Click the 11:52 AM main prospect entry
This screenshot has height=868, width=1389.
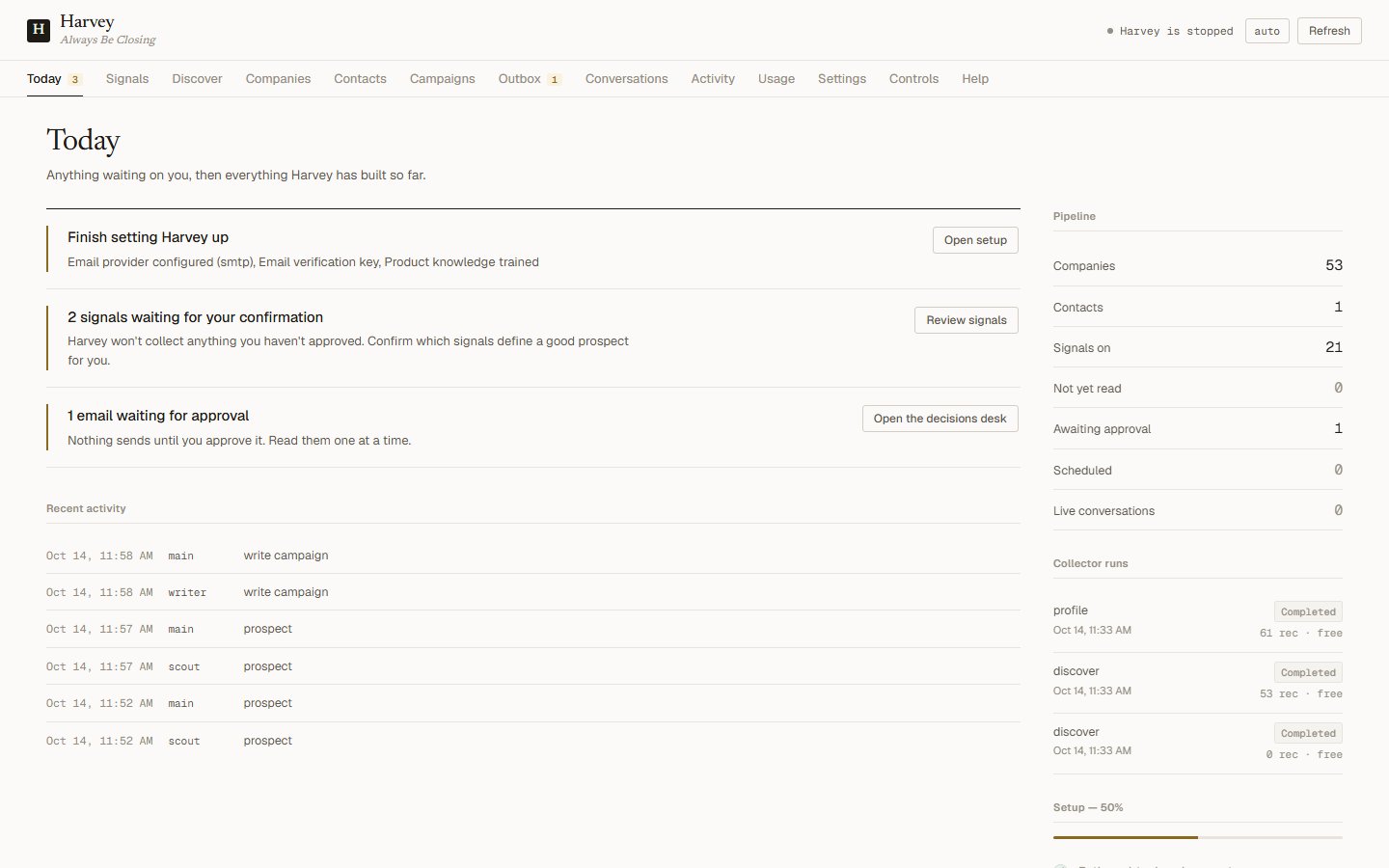coord(533,703)
